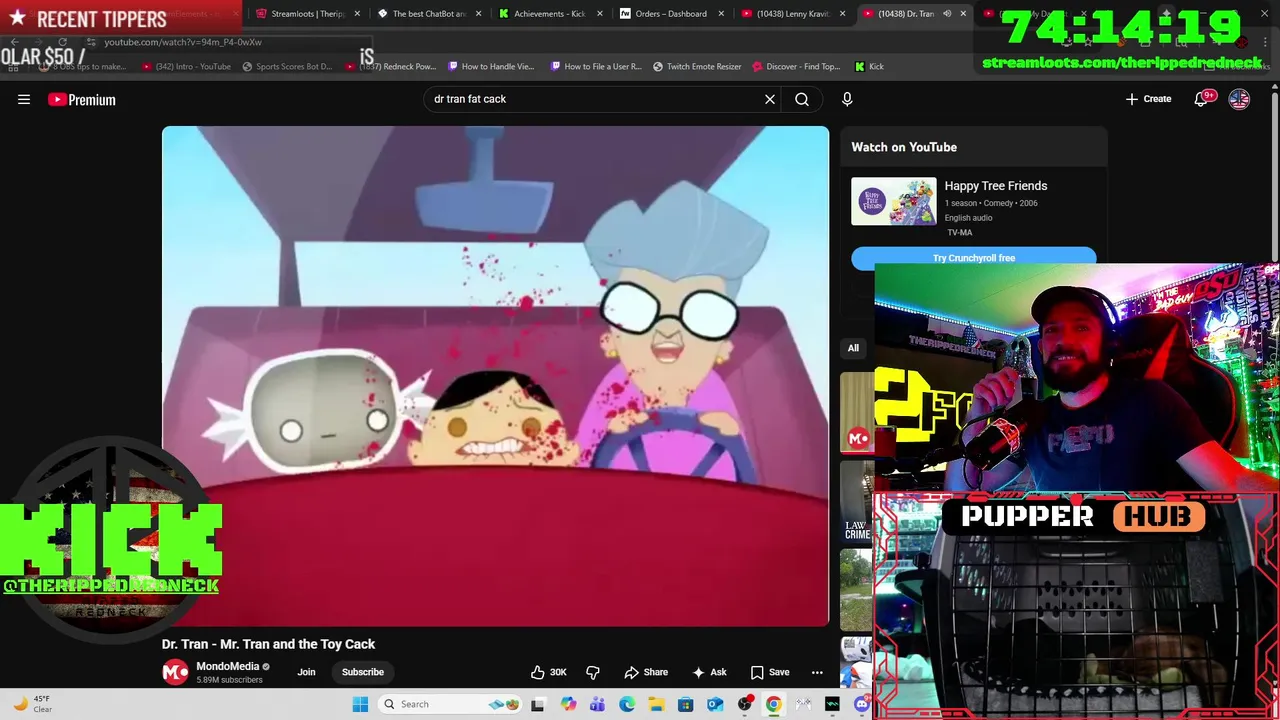The height and width of the screenshot is (720, 1280).
Task: Switch to Chrome in the taskbar
Action: pos(774,704)
